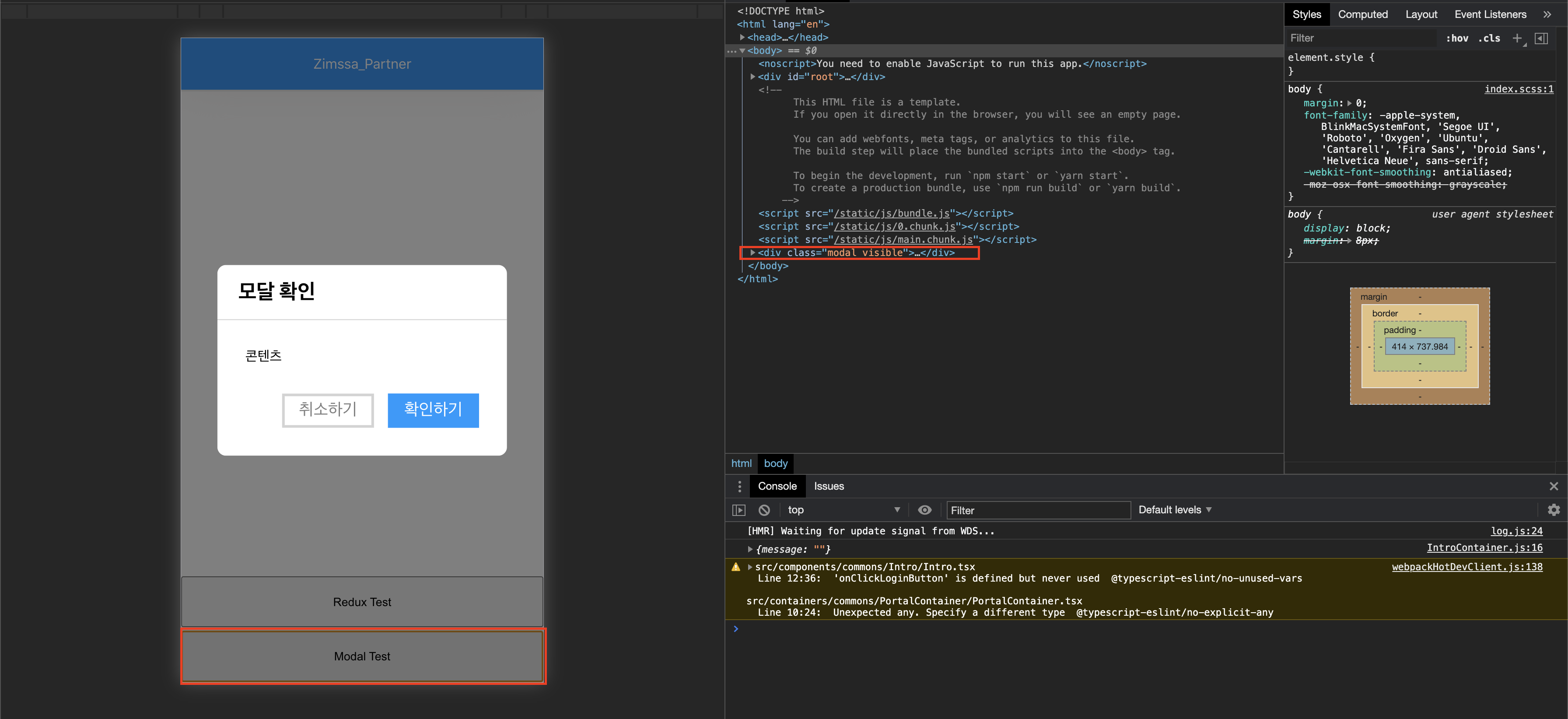Open the Default levels dropdown

[x=1175, y=510]
